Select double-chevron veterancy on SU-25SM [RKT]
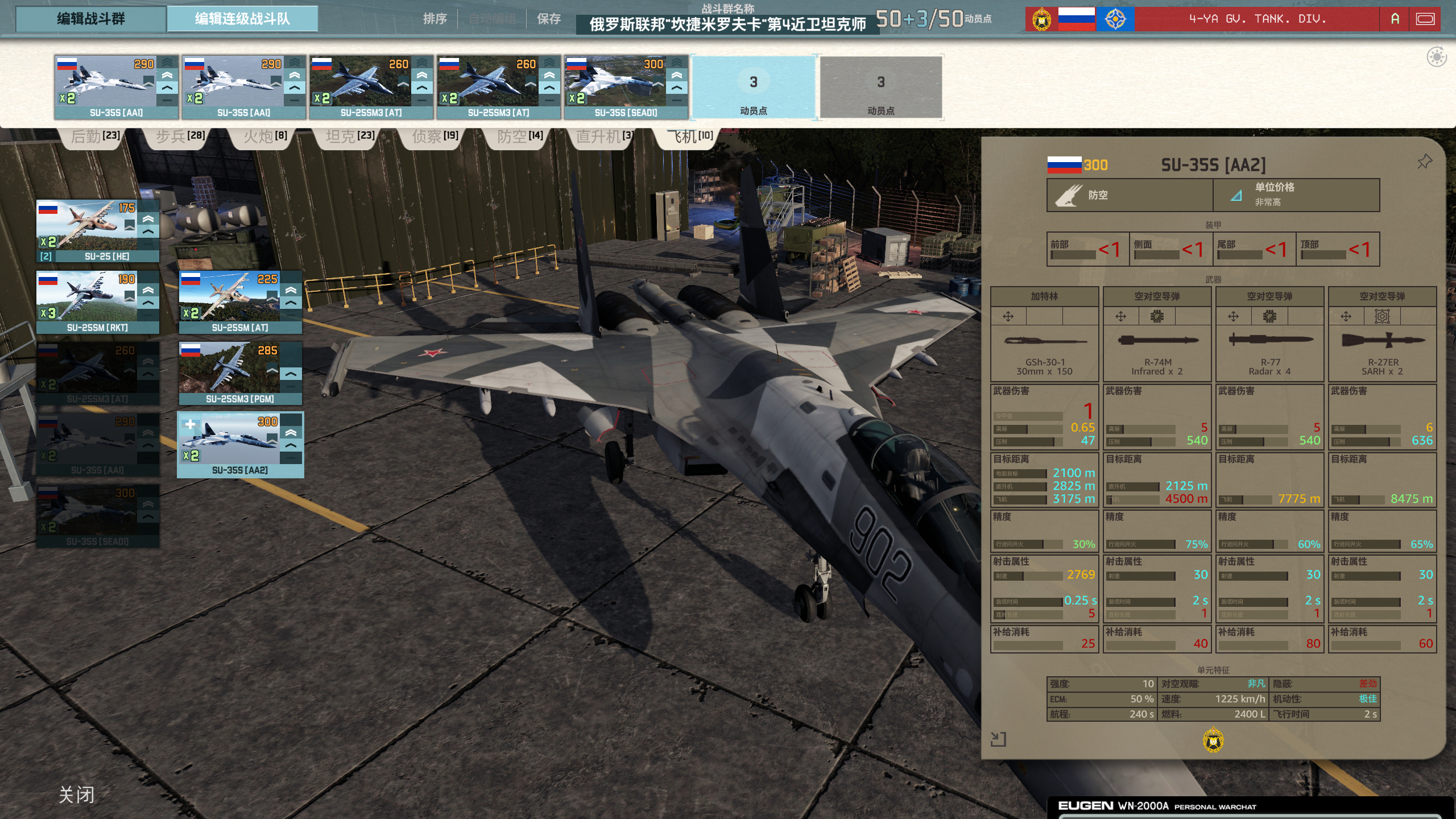 (x=148, y=290)
